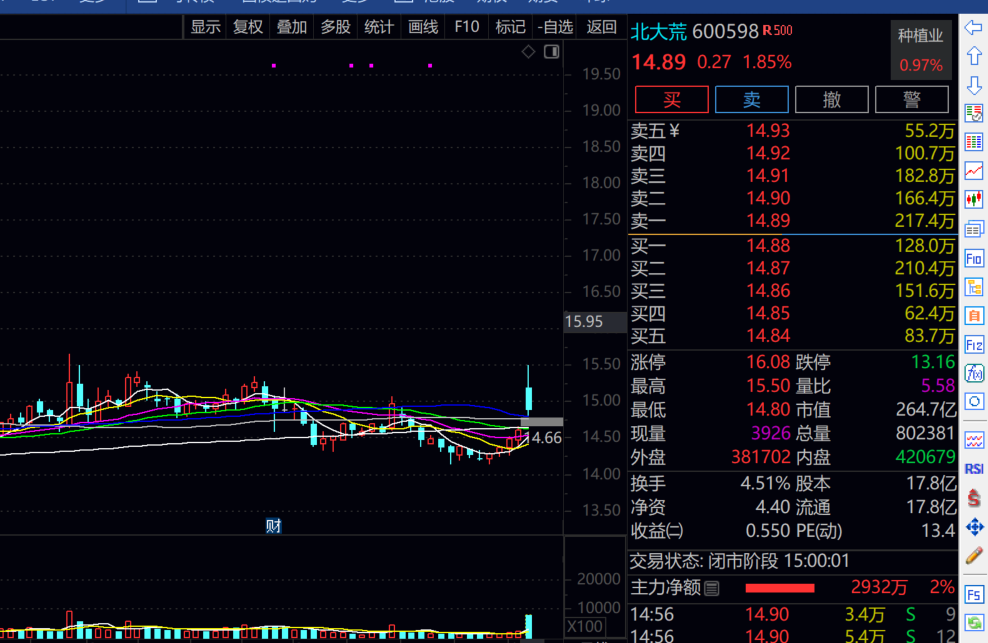
Task: Click the back left-arrow icon in the sidebar
Action: [x=974, y=28]
